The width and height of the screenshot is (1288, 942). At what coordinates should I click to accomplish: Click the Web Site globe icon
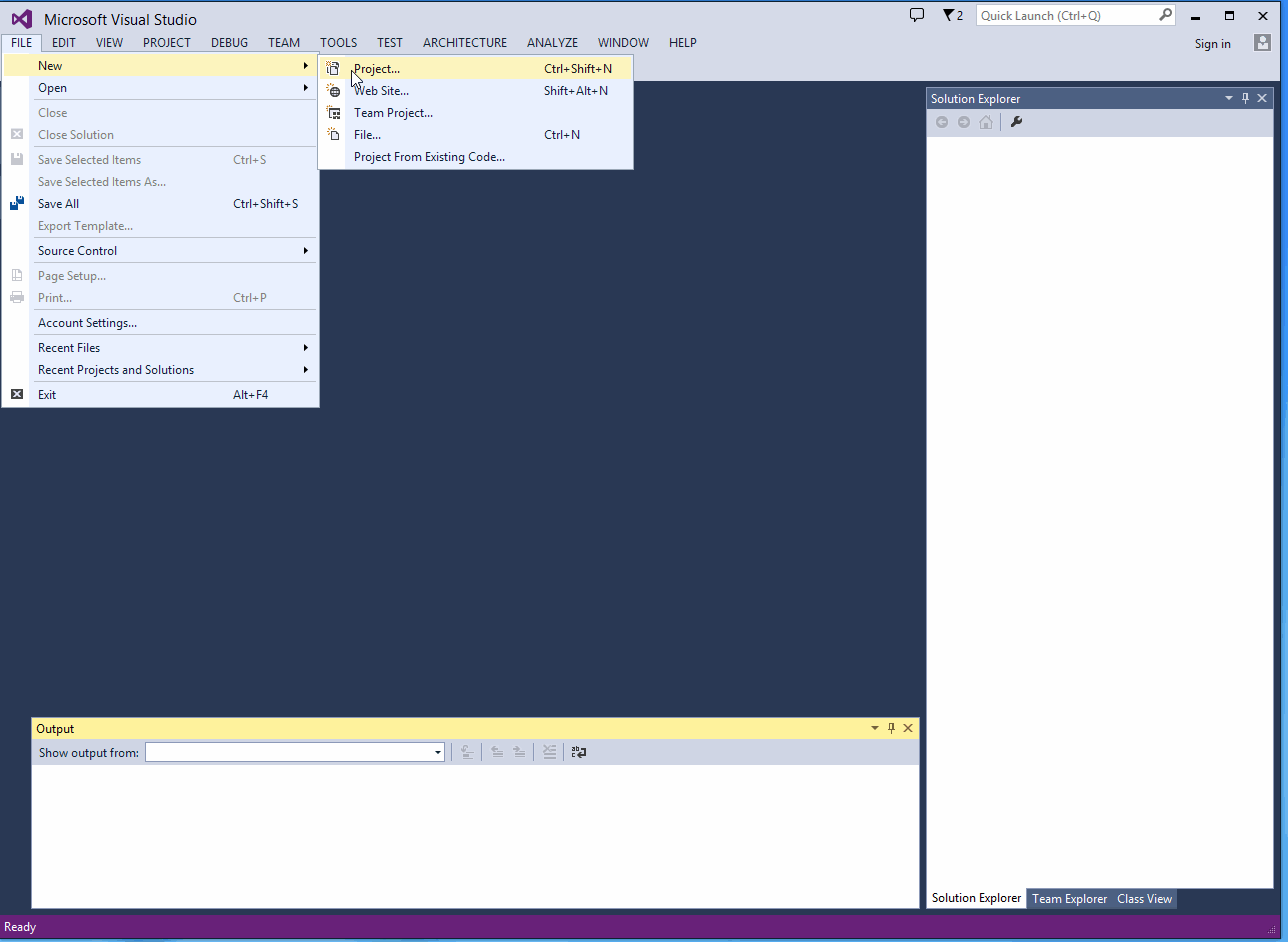(x=334, y=91)
